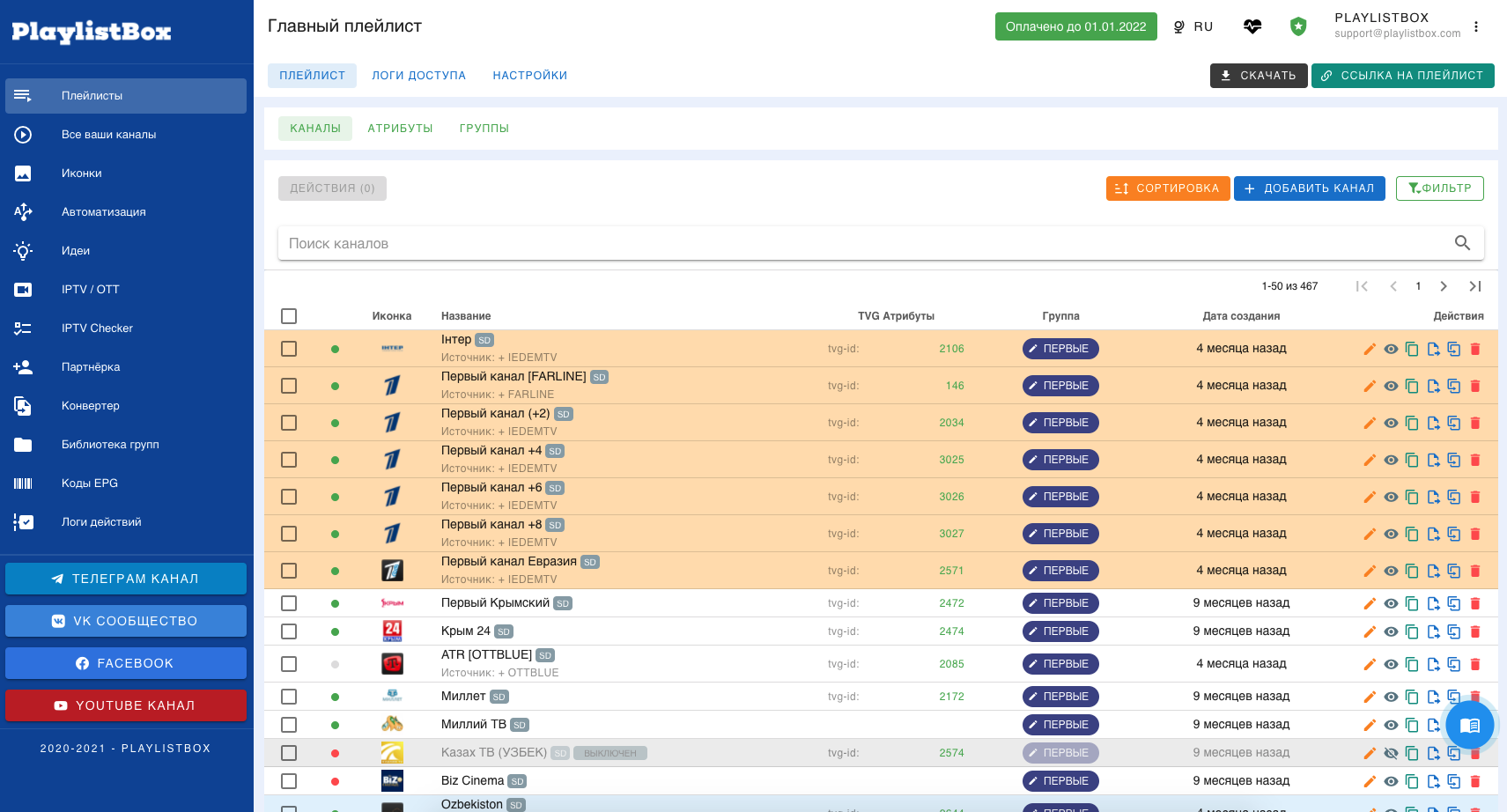Viewport: 1507px width, 812px height.
Task: Check the Інтер channel checkbox
Action: 289,349
